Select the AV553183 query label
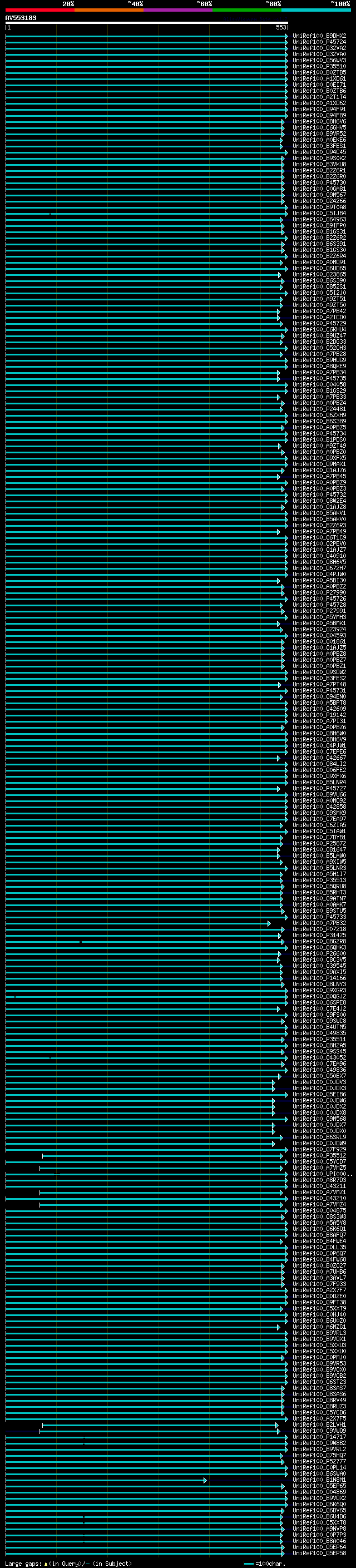The height and width of the screenshot is (1568, 356). point(21,18)
